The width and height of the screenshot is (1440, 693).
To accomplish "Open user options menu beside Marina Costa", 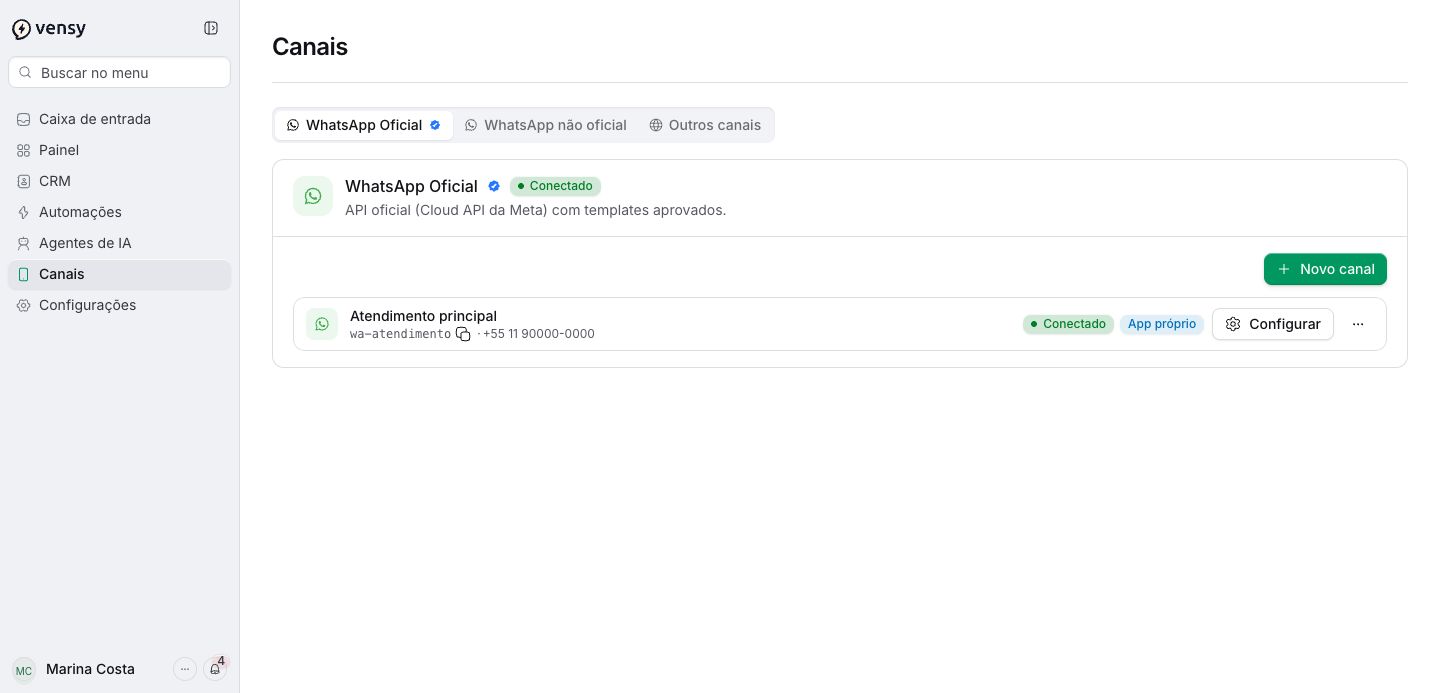I will pyautogui.click(x=185, y=669).
